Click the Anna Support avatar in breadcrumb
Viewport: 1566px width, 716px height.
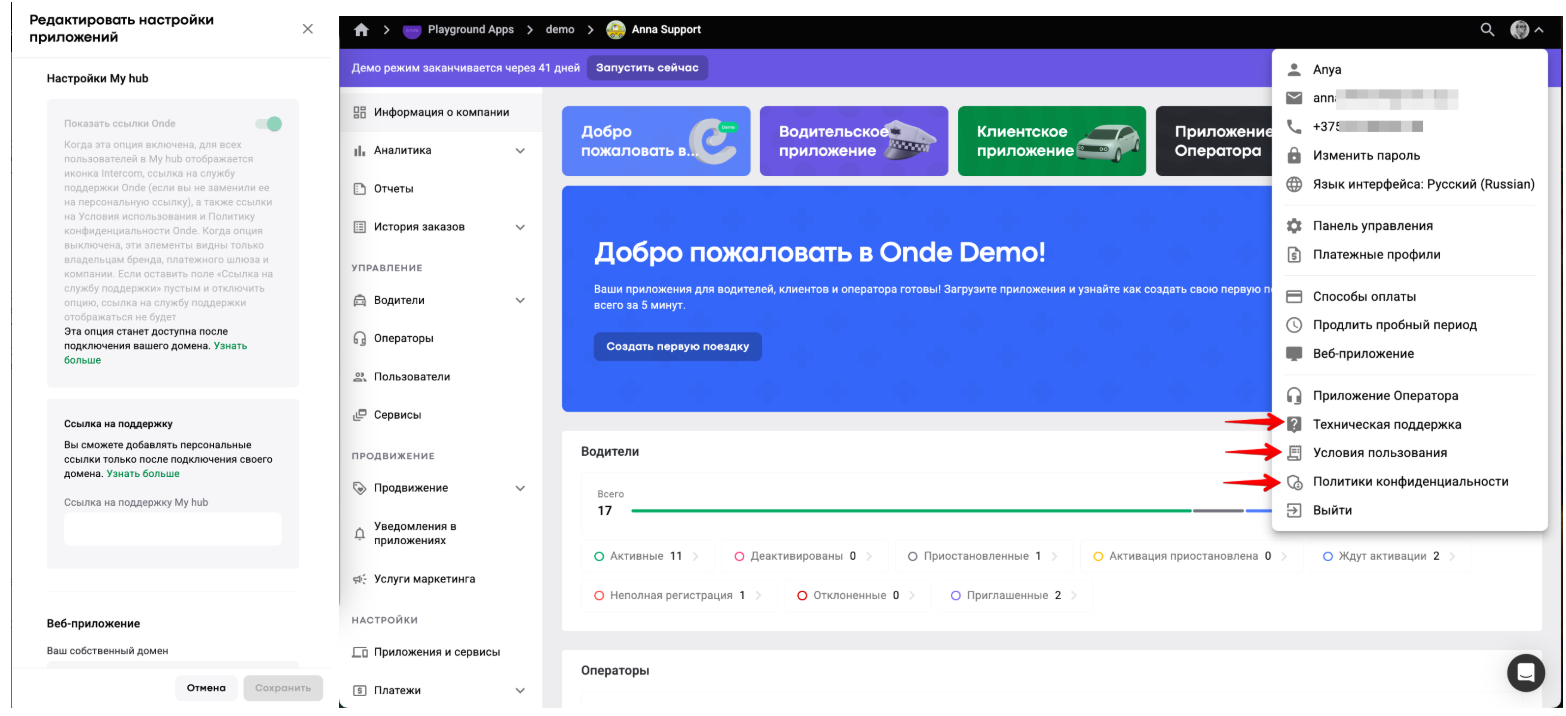[616, 30]
